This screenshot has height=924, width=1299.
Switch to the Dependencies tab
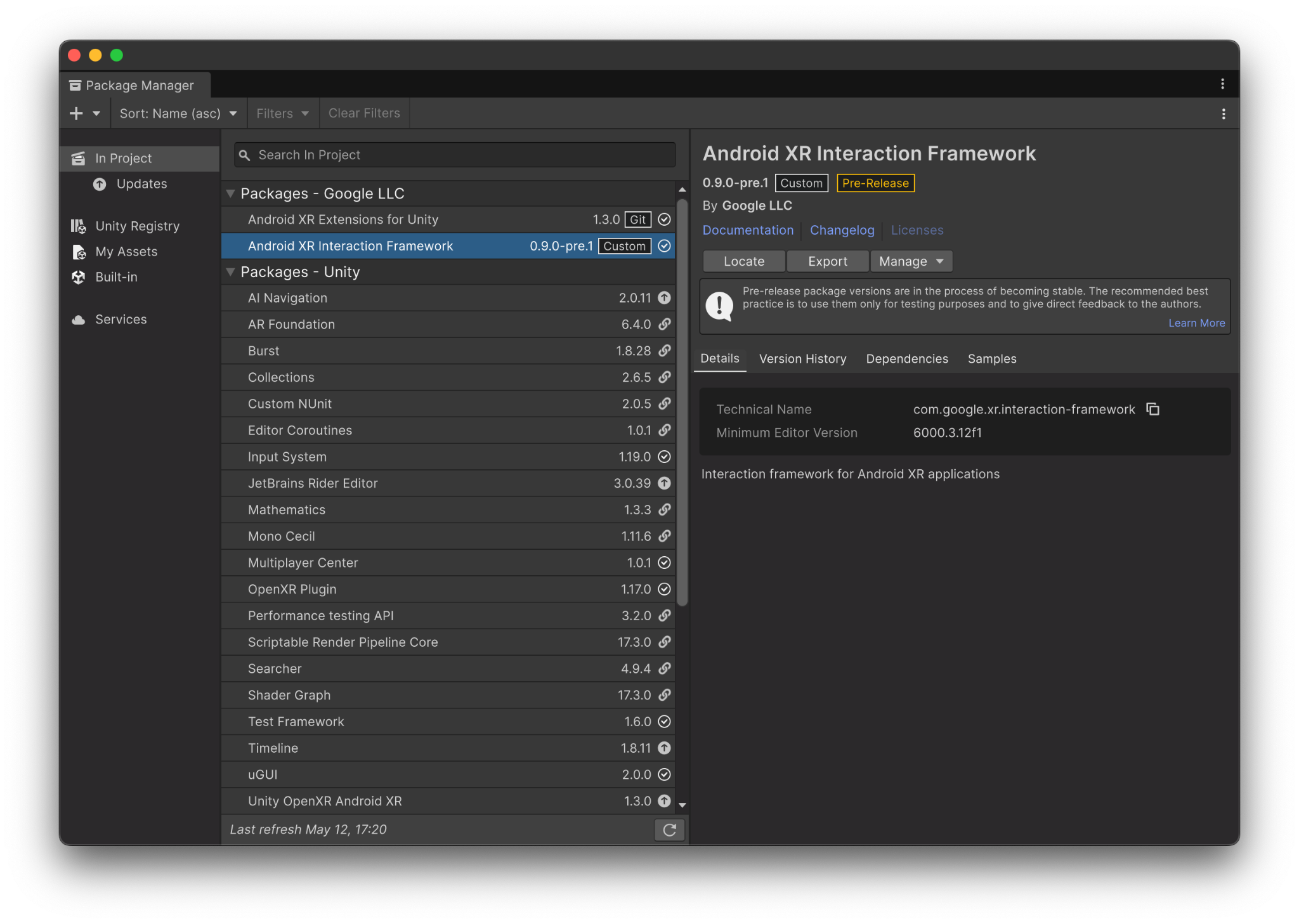click(907, 359)
